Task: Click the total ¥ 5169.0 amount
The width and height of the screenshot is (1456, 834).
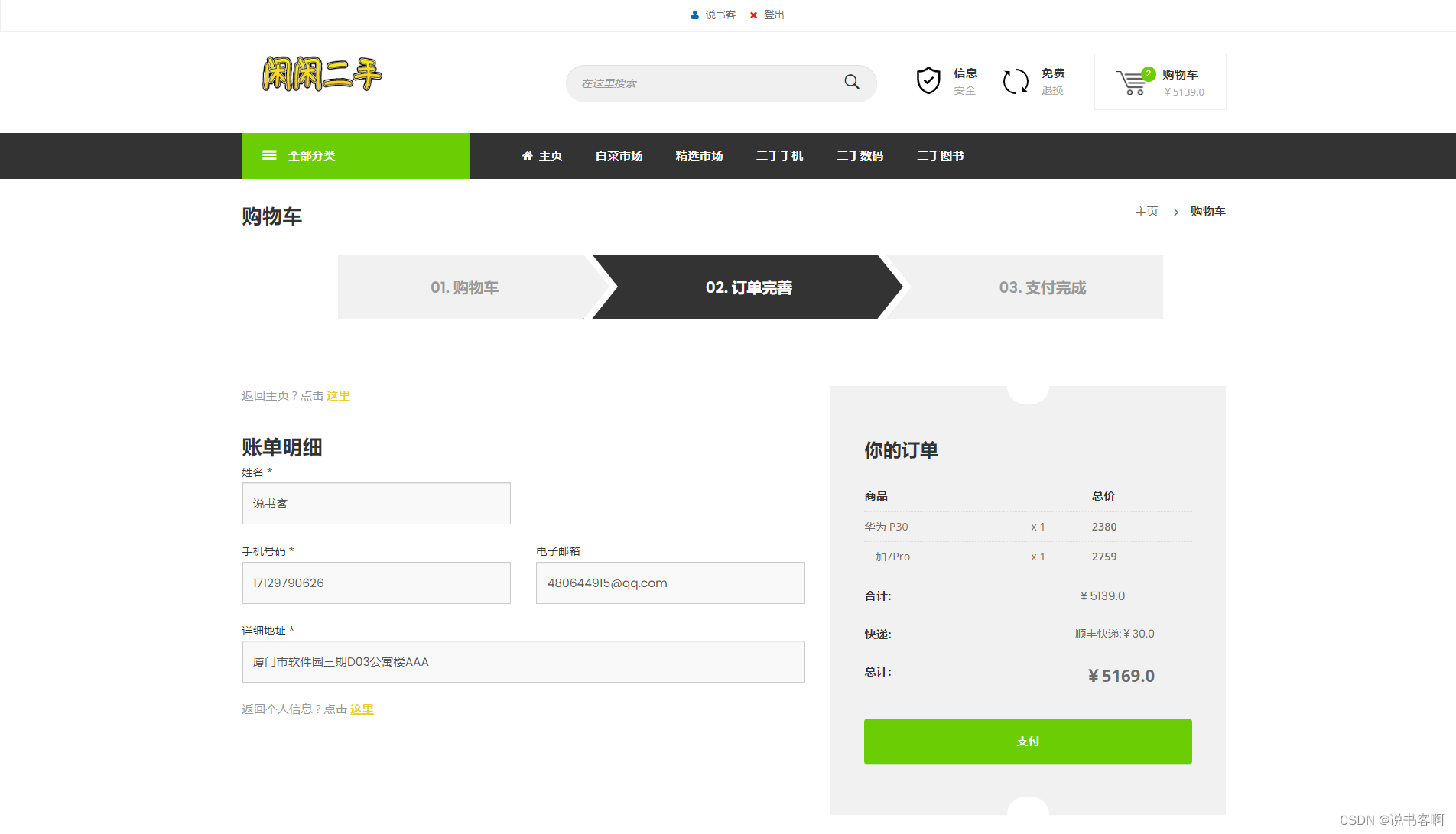Action: point(1121,676)
